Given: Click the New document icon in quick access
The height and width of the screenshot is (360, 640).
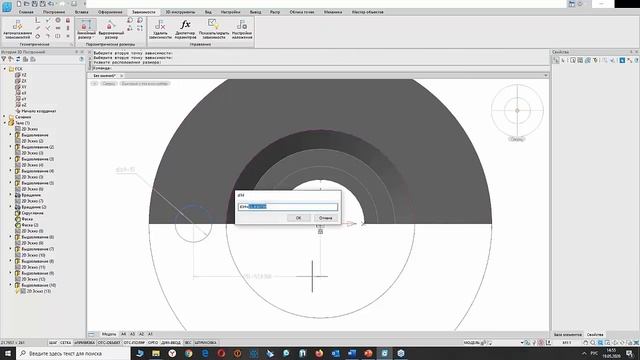Looking at the screenshot, I should 19,4.
